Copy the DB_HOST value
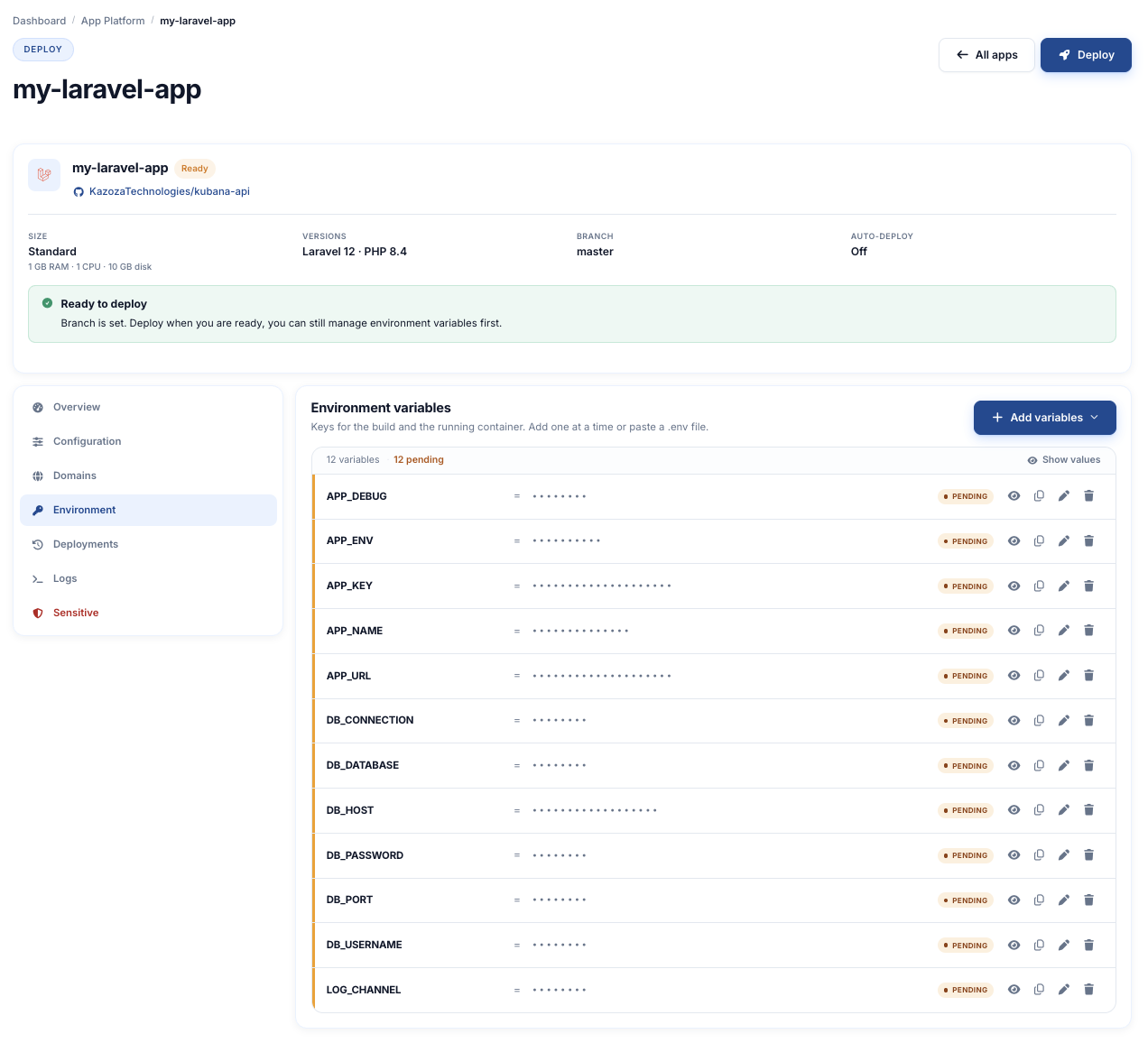Image resolution: width=1148 pixels, height=1043 pixels. pos(1039,810)
